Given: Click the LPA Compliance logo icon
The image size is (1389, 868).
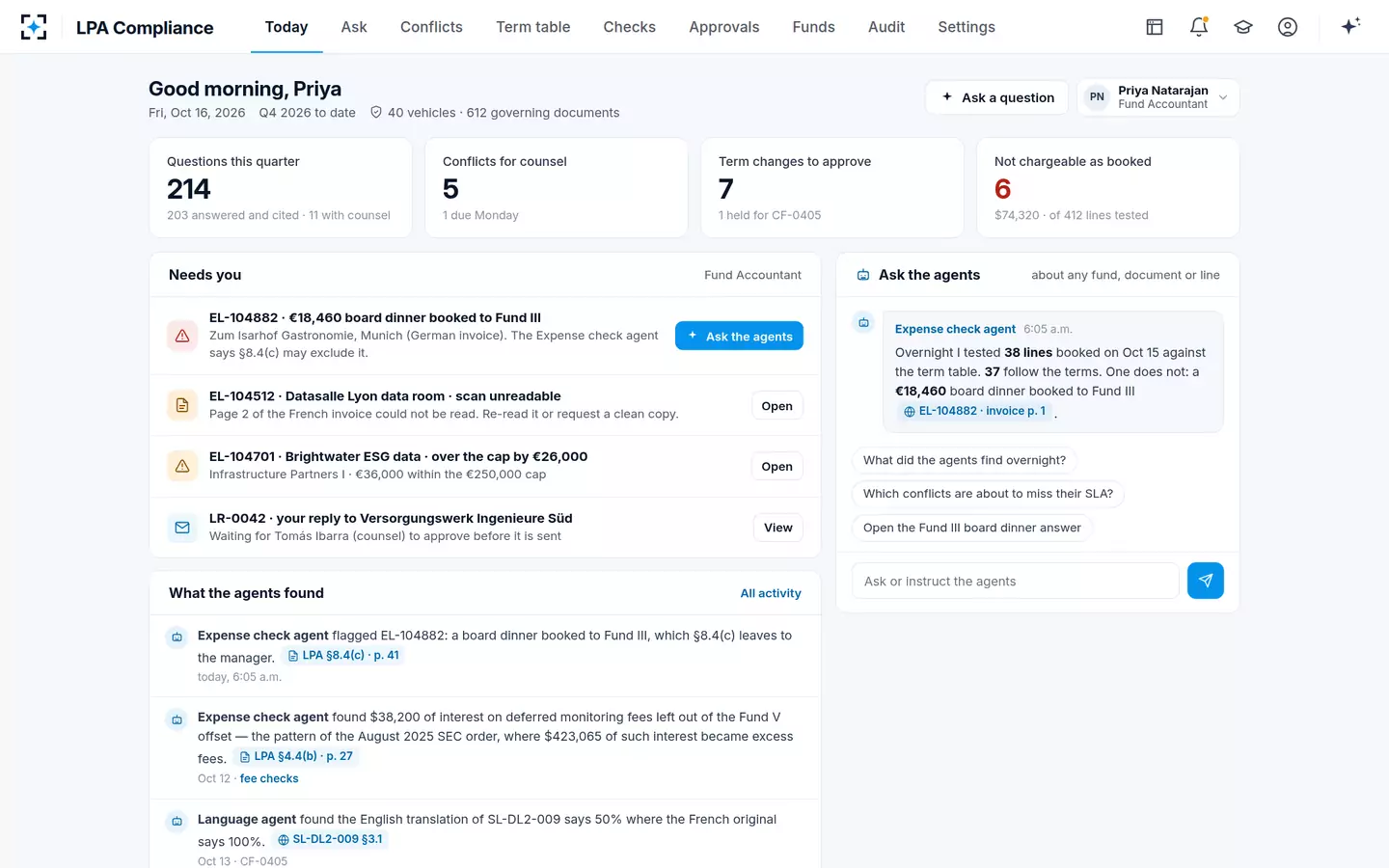Looking at the screenshot, I should tap(34, 27).
